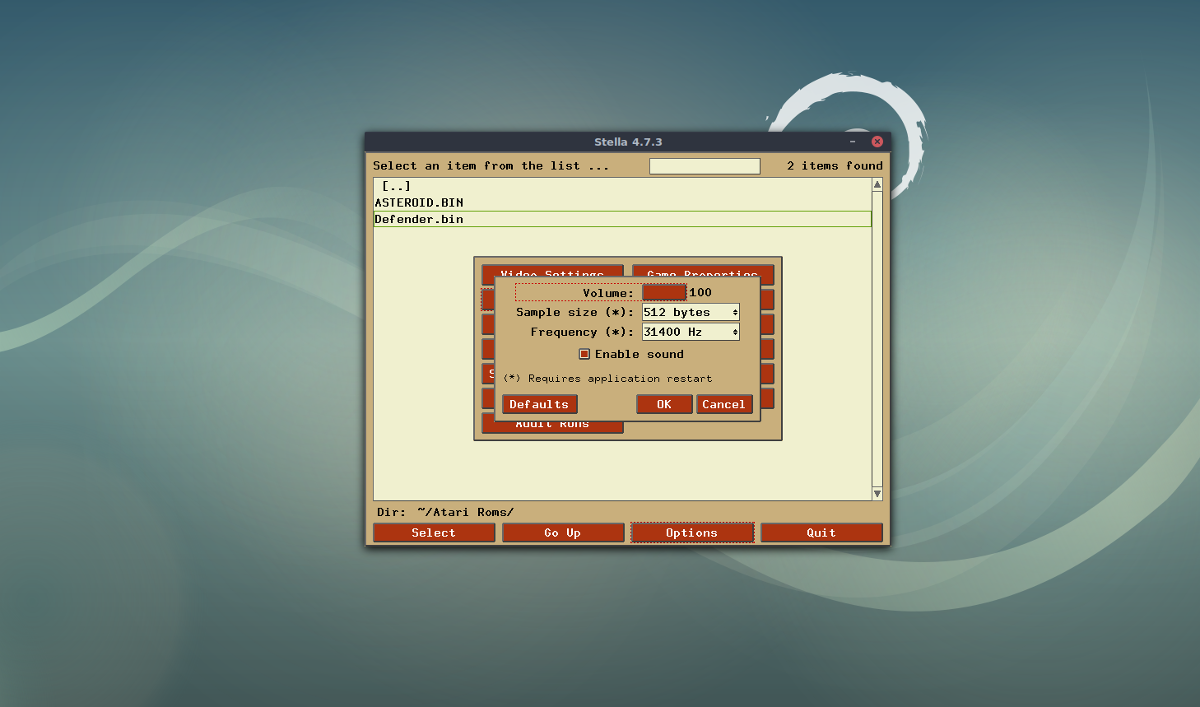1200x707 pixels.
Task: Click the ROM filter input field
Action: tap(705, 166)
